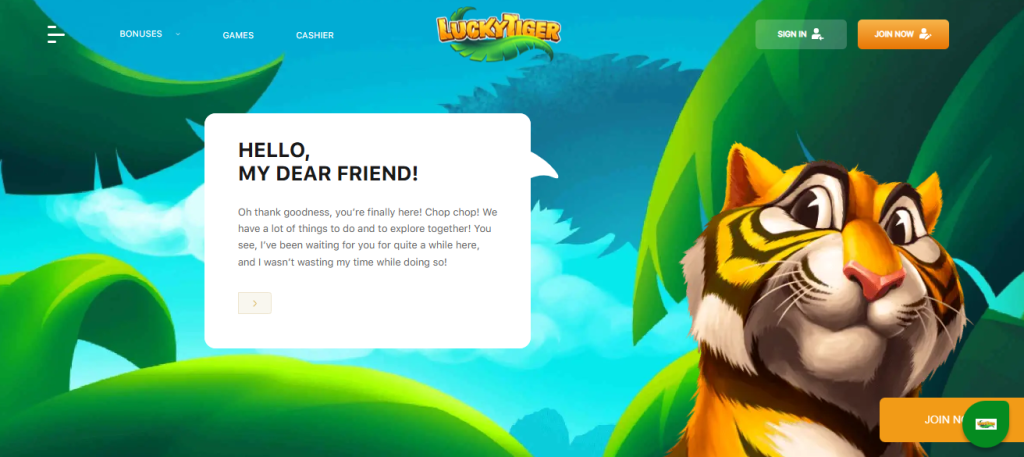
Task: Open the CASHIER section
Action: click(315, 35)
